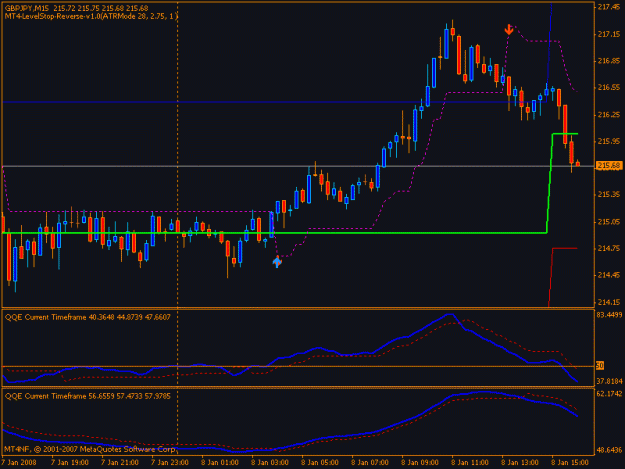Click the 216.25 price axis label
This screenshot has height=469, width=625.
click(608, 115)
